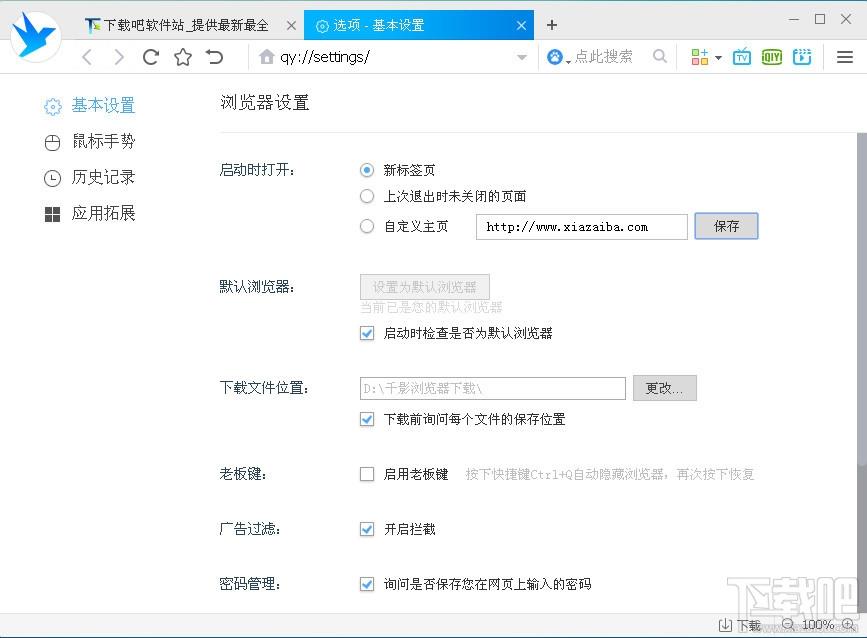
Task: Open the video clip toolbar icon
Action: pos(802,56)
